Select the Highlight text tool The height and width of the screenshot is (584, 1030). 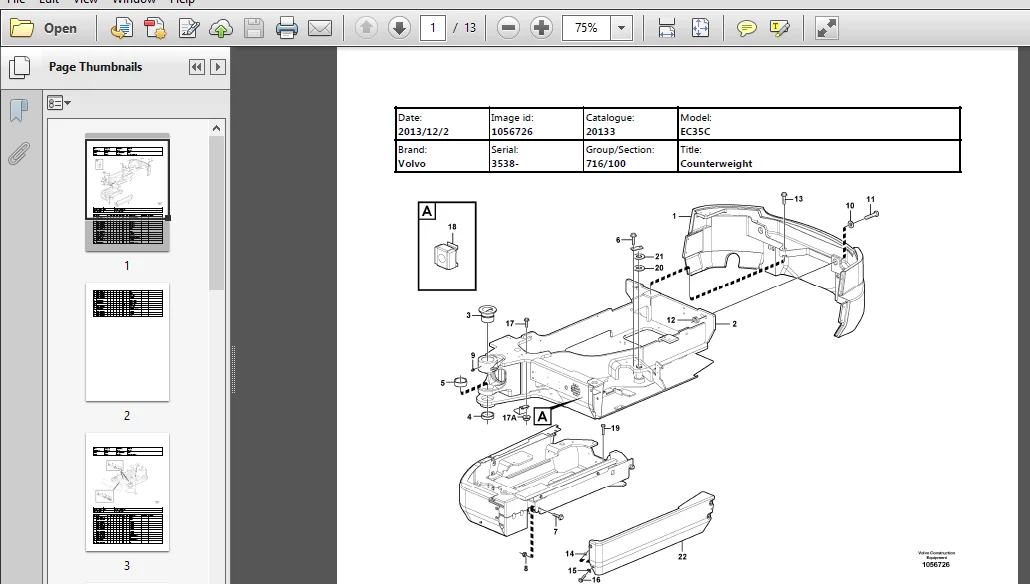point(779,28)
